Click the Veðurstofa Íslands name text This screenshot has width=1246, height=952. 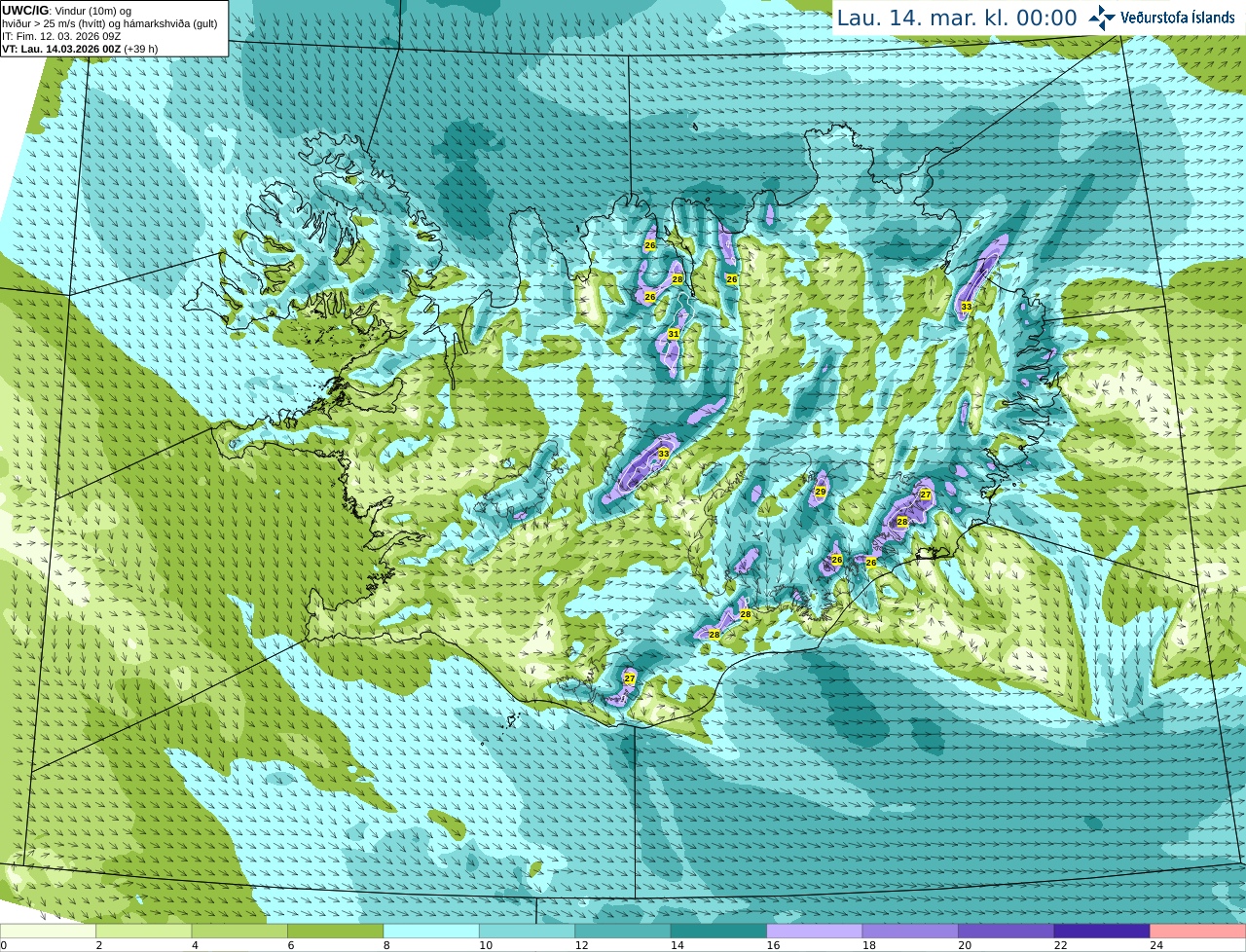(1178, 18)
